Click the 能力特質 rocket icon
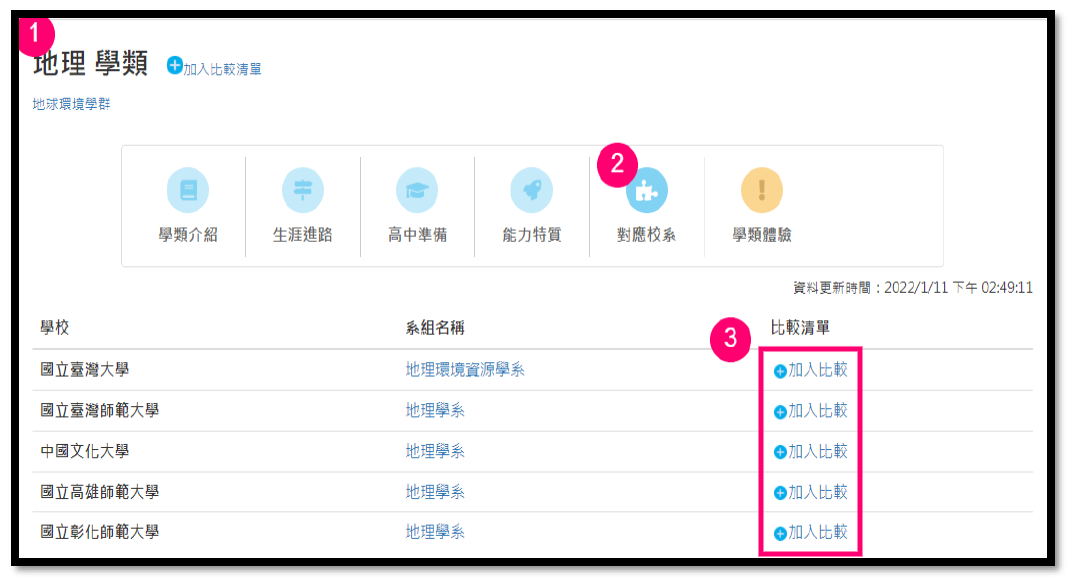1073x587 pixels. 531,190
